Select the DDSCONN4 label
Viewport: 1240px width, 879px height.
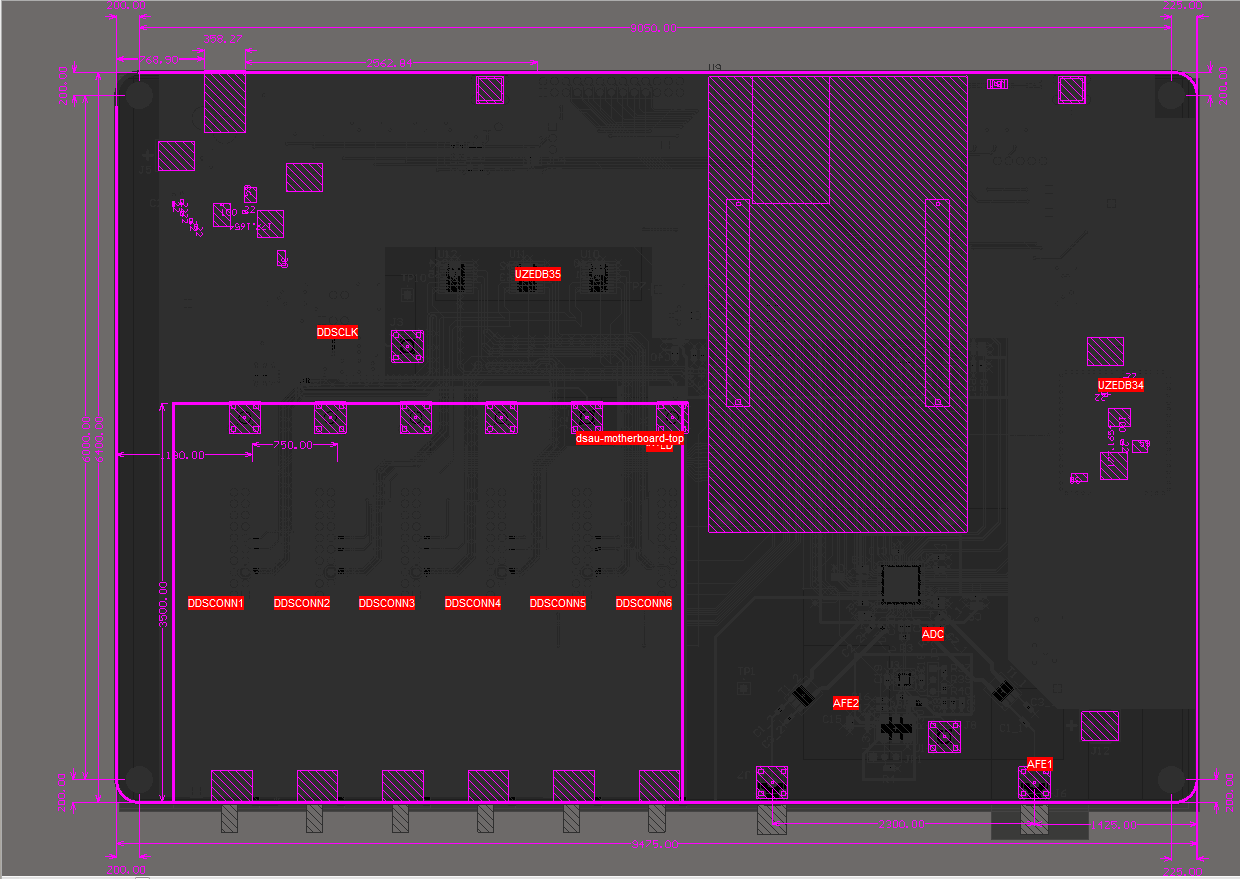click(x=473, y=604)
